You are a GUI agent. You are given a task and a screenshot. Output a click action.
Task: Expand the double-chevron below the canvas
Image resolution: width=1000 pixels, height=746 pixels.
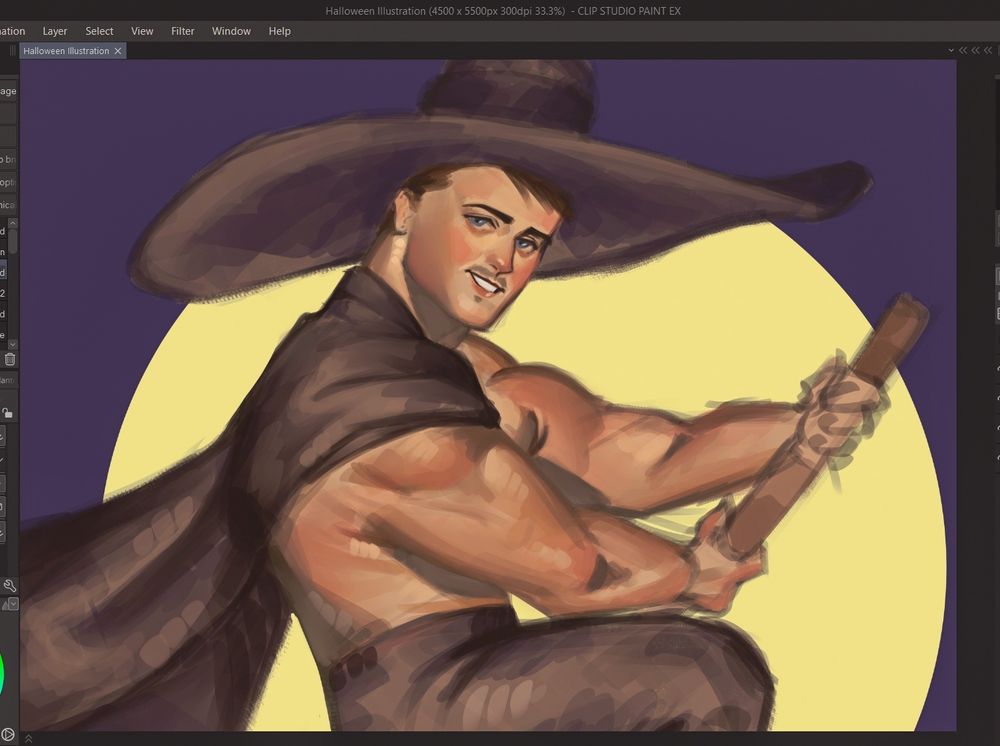coord(28,738)
